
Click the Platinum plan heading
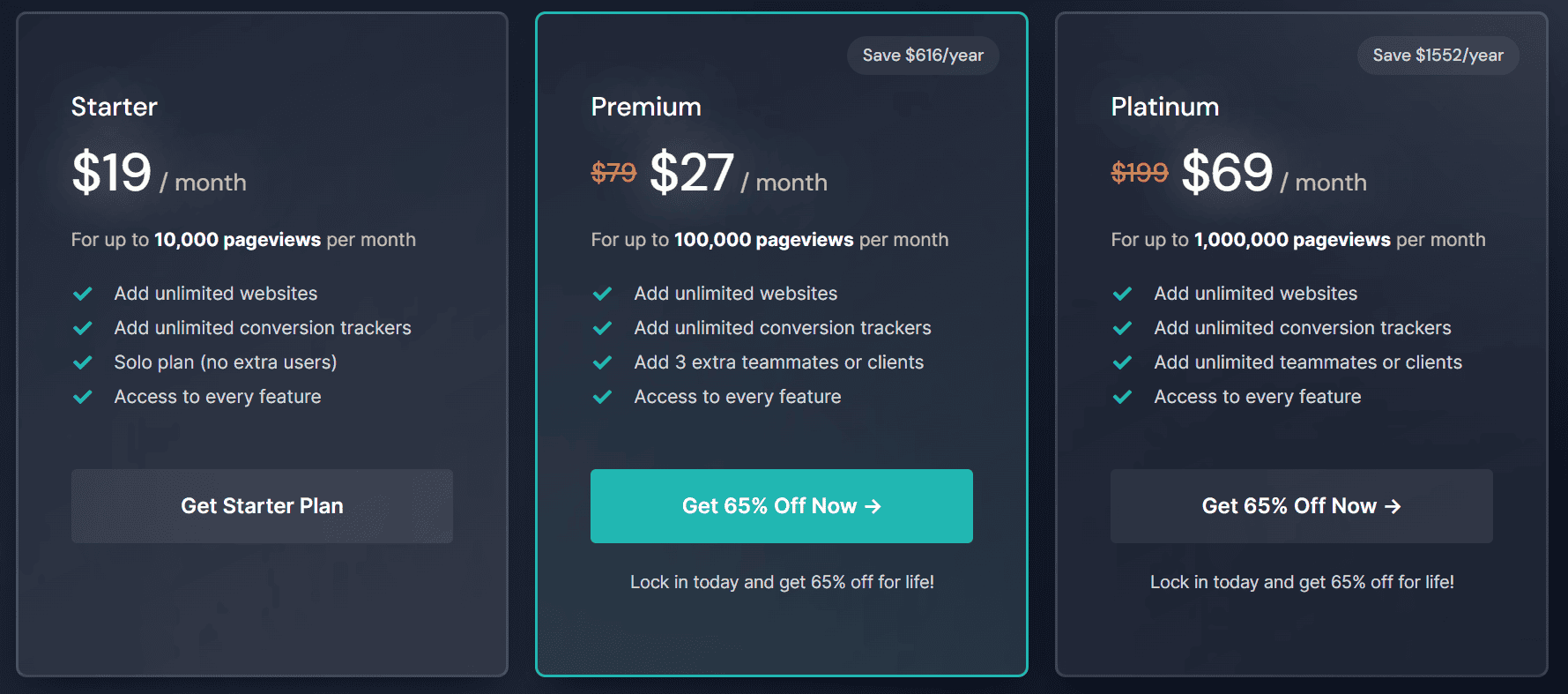pyautogui.click(x=1164, y=106)
